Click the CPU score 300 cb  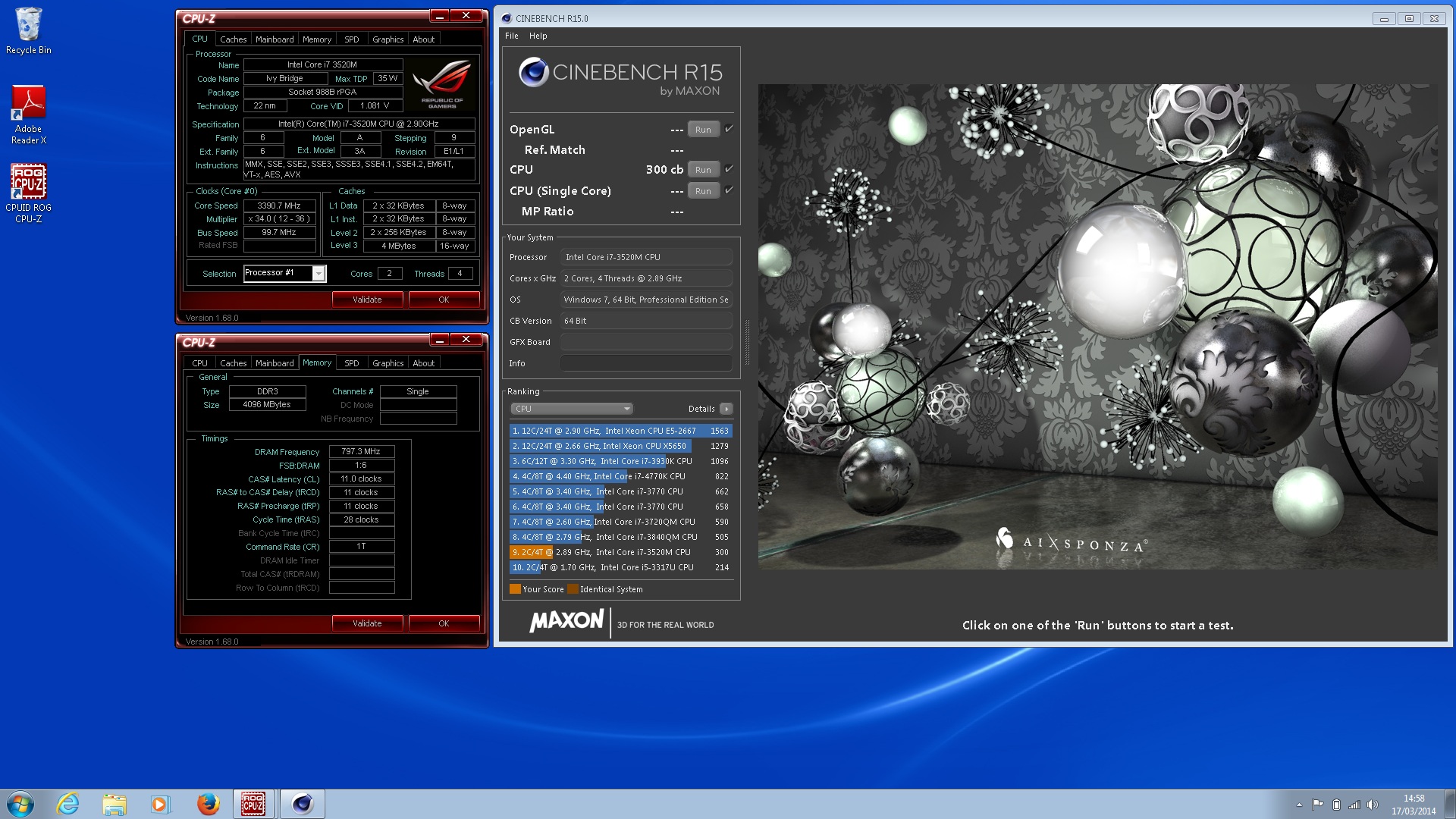click(x=664, y=170)
